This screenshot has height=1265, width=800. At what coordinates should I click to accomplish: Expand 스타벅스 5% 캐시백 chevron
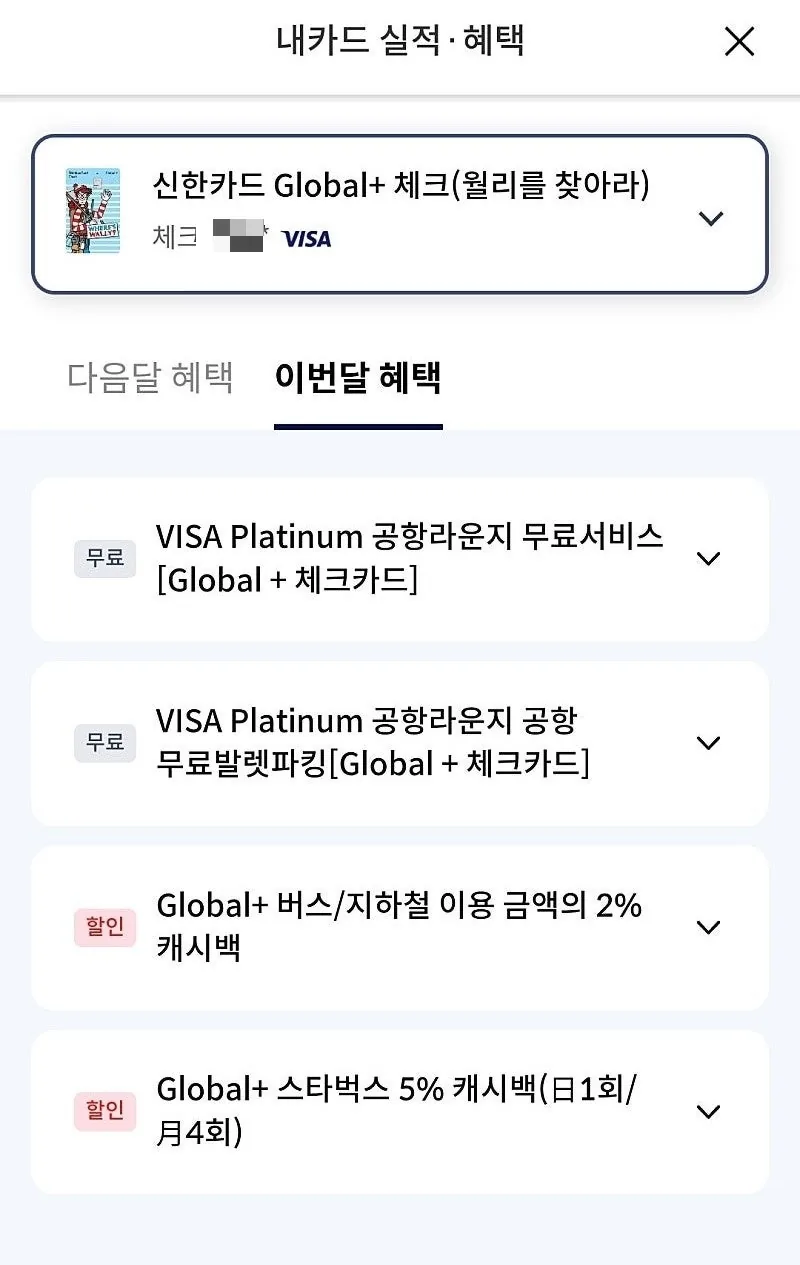click(x=708, y=1112)
